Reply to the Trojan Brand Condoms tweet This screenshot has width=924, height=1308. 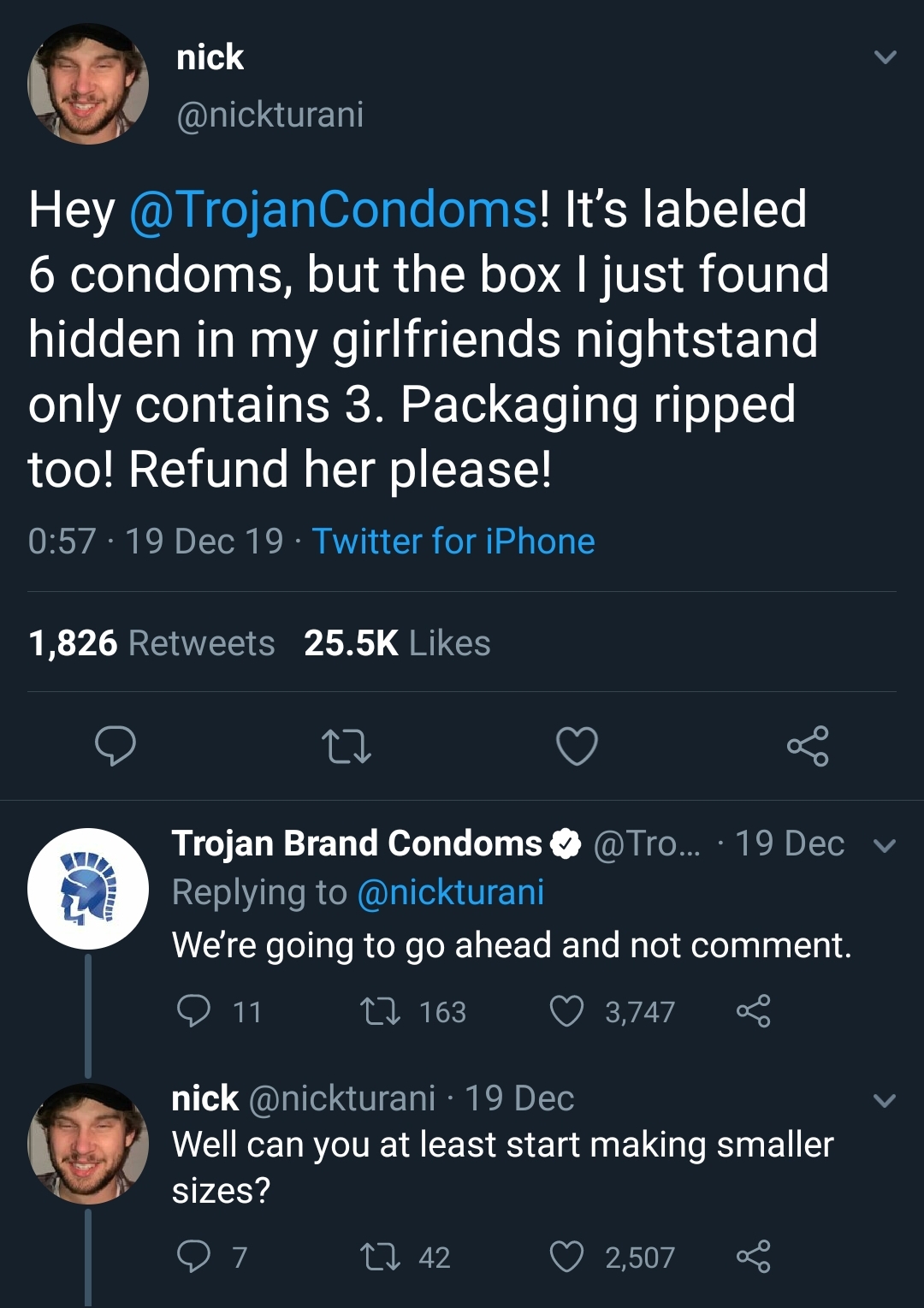(193, 1010)
